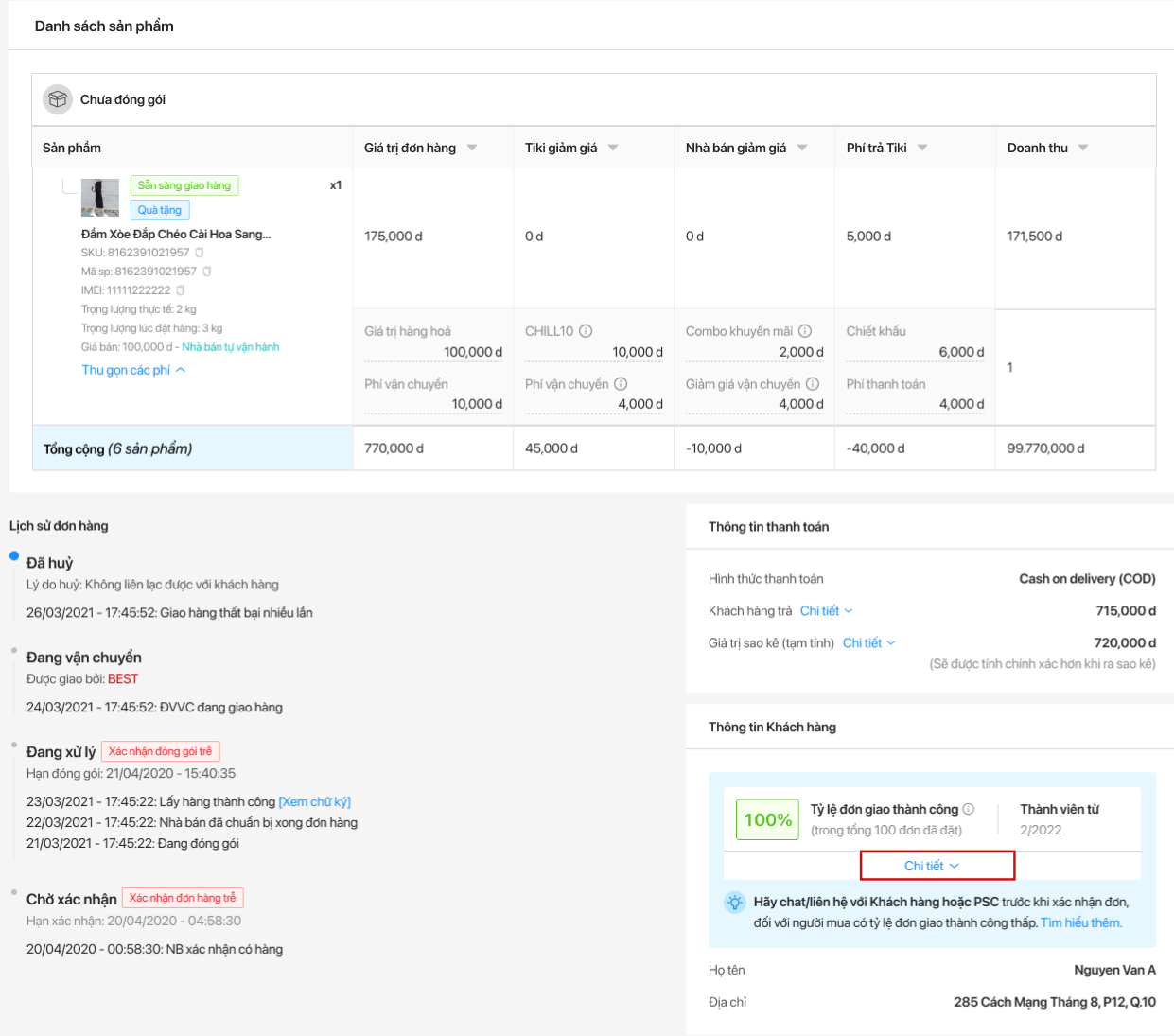Show info for Combo khuyến mãi

tap(805, 331)
